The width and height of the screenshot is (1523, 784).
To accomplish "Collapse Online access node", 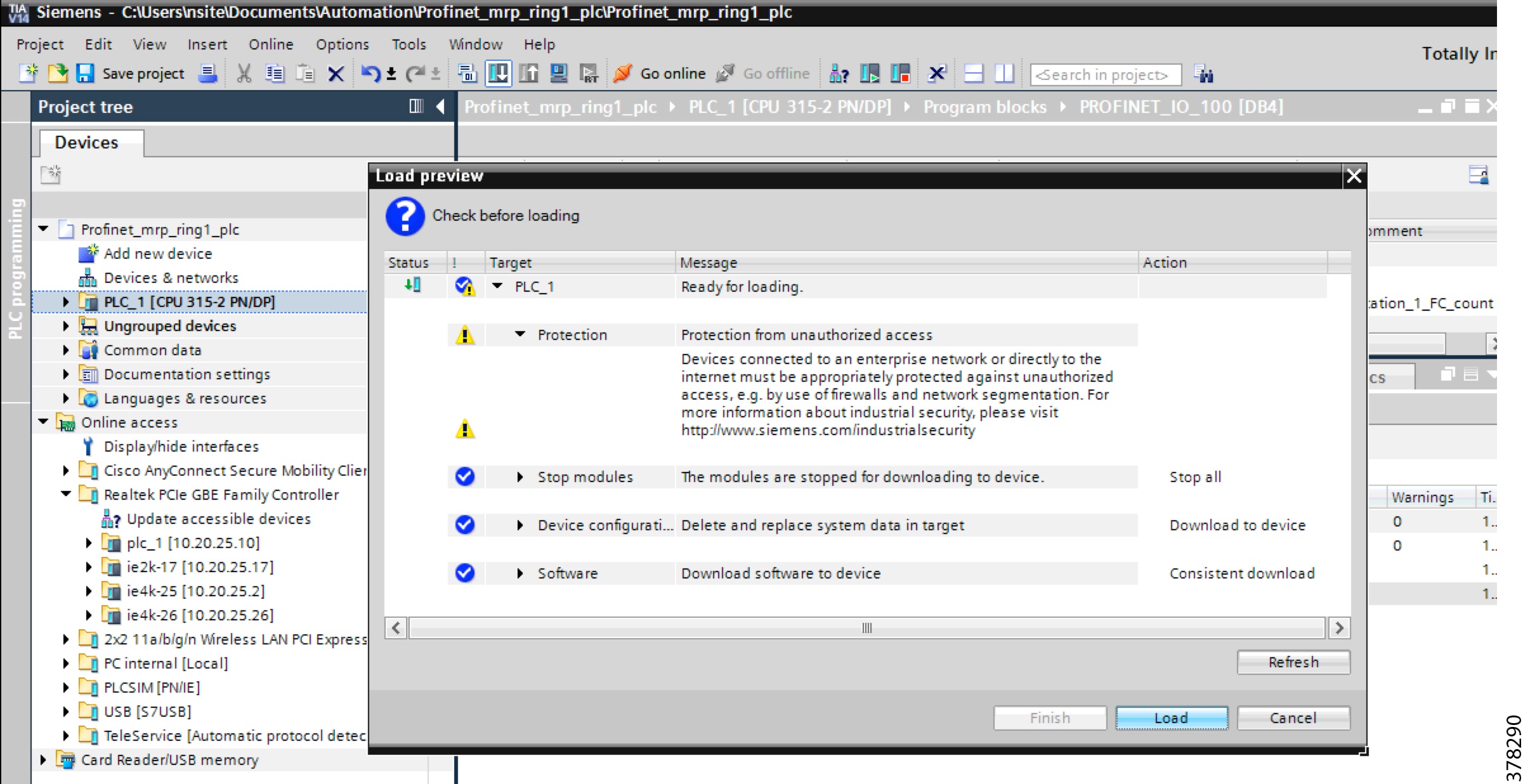I will 43,422.
